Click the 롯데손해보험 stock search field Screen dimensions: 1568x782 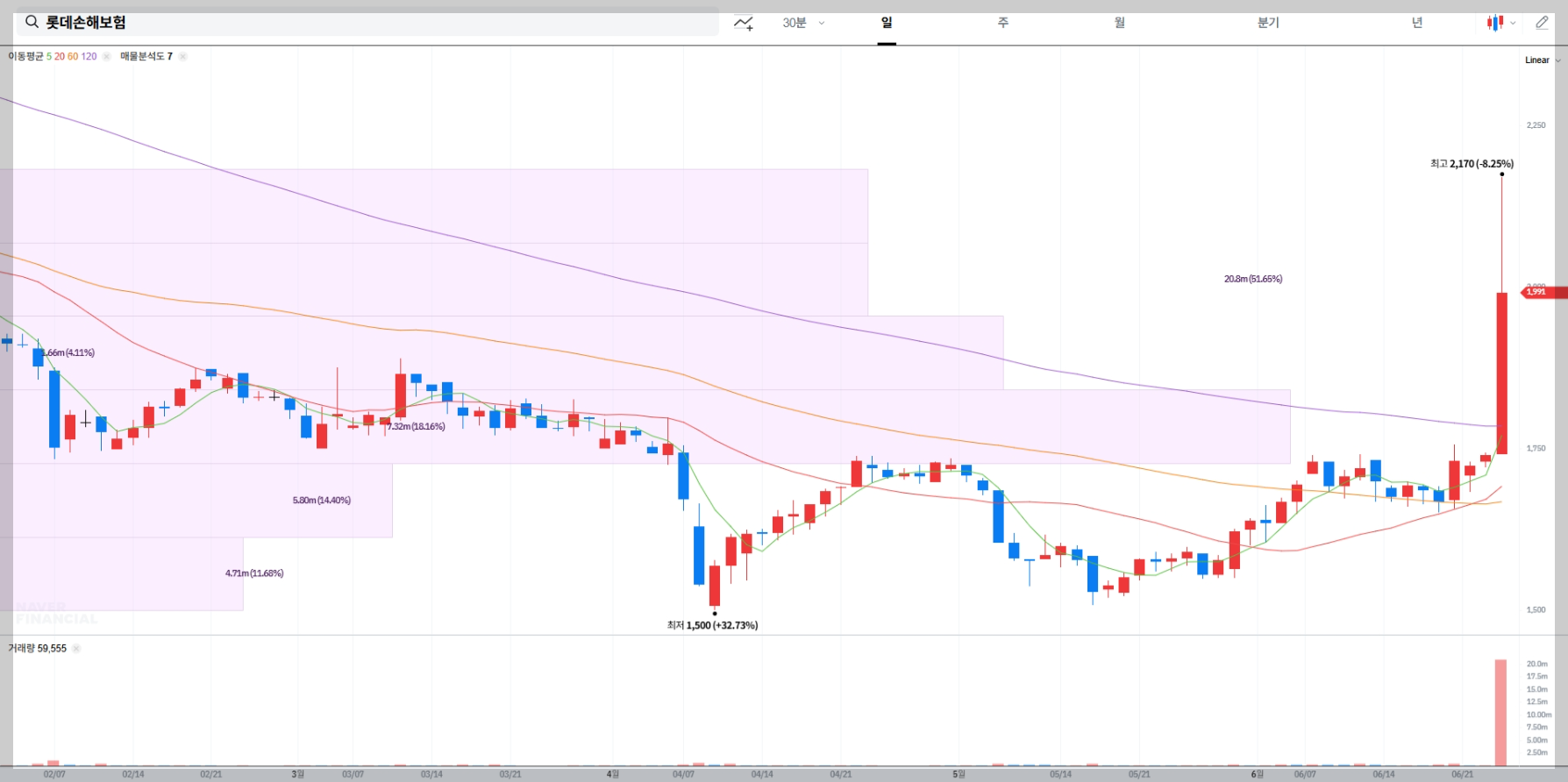(367, 23)
